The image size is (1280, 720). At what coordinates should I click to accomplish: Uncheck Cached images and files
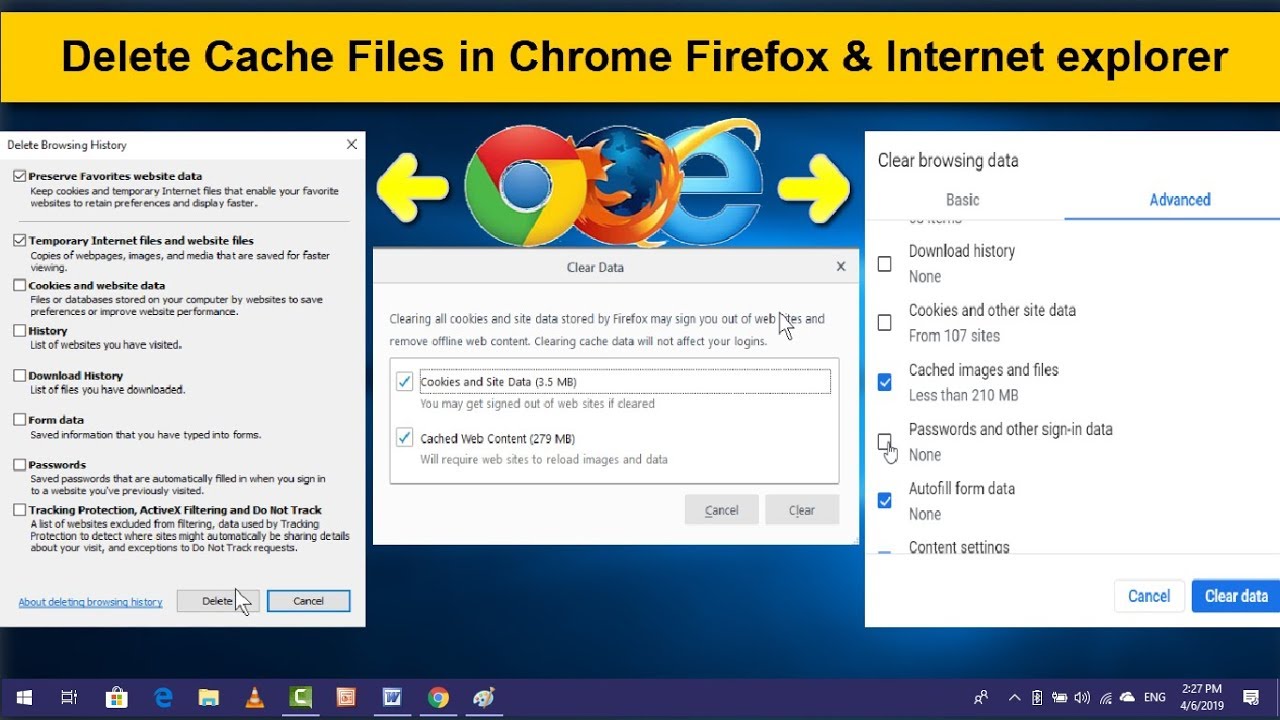click(x=885, y=382)
